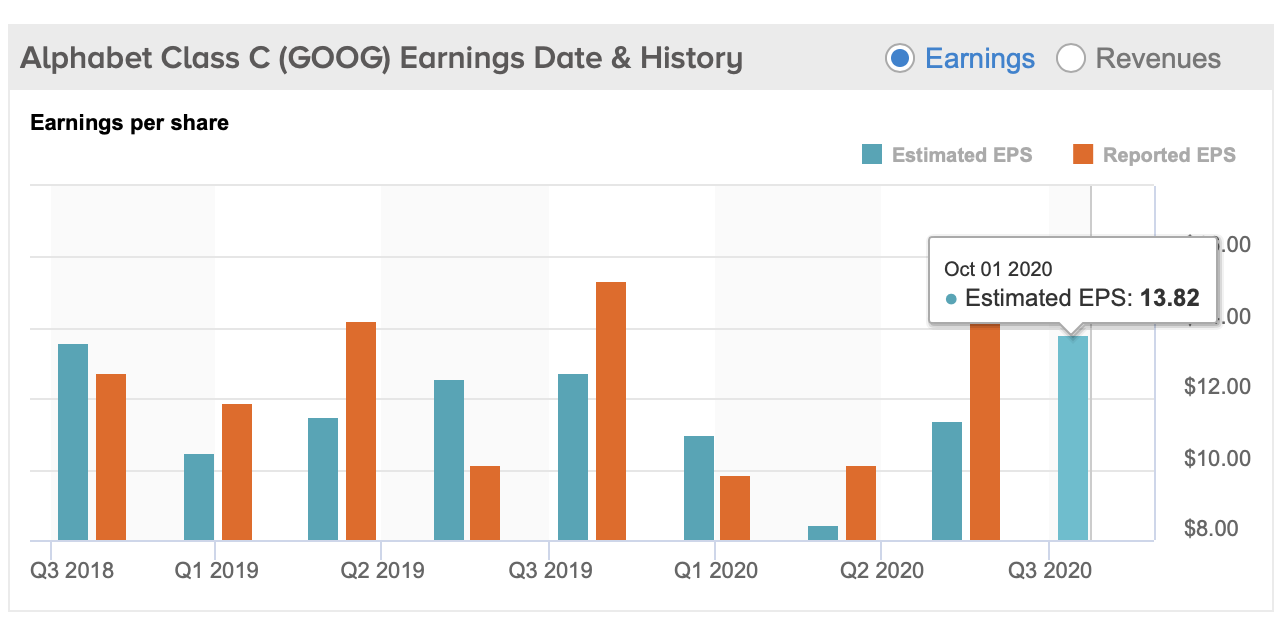Select the Revenues radio button

tap(1071, 59)
